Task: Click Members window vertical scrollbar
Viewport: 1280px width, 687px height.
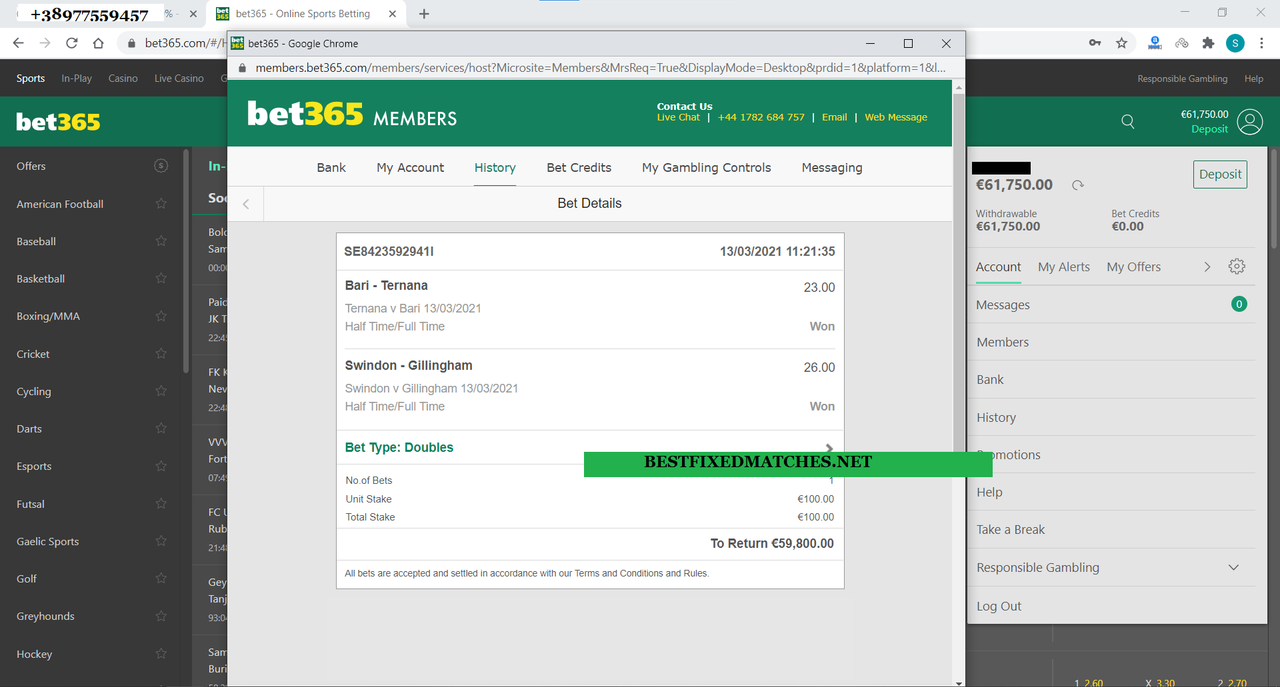Action: click(x=959, y=382)
